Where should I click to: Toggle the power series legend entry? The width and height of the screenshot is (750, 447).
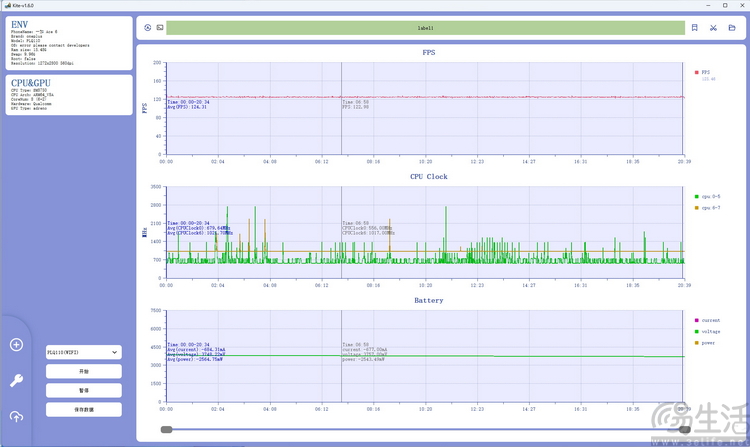pyautogui.click(x=708, y=343)
